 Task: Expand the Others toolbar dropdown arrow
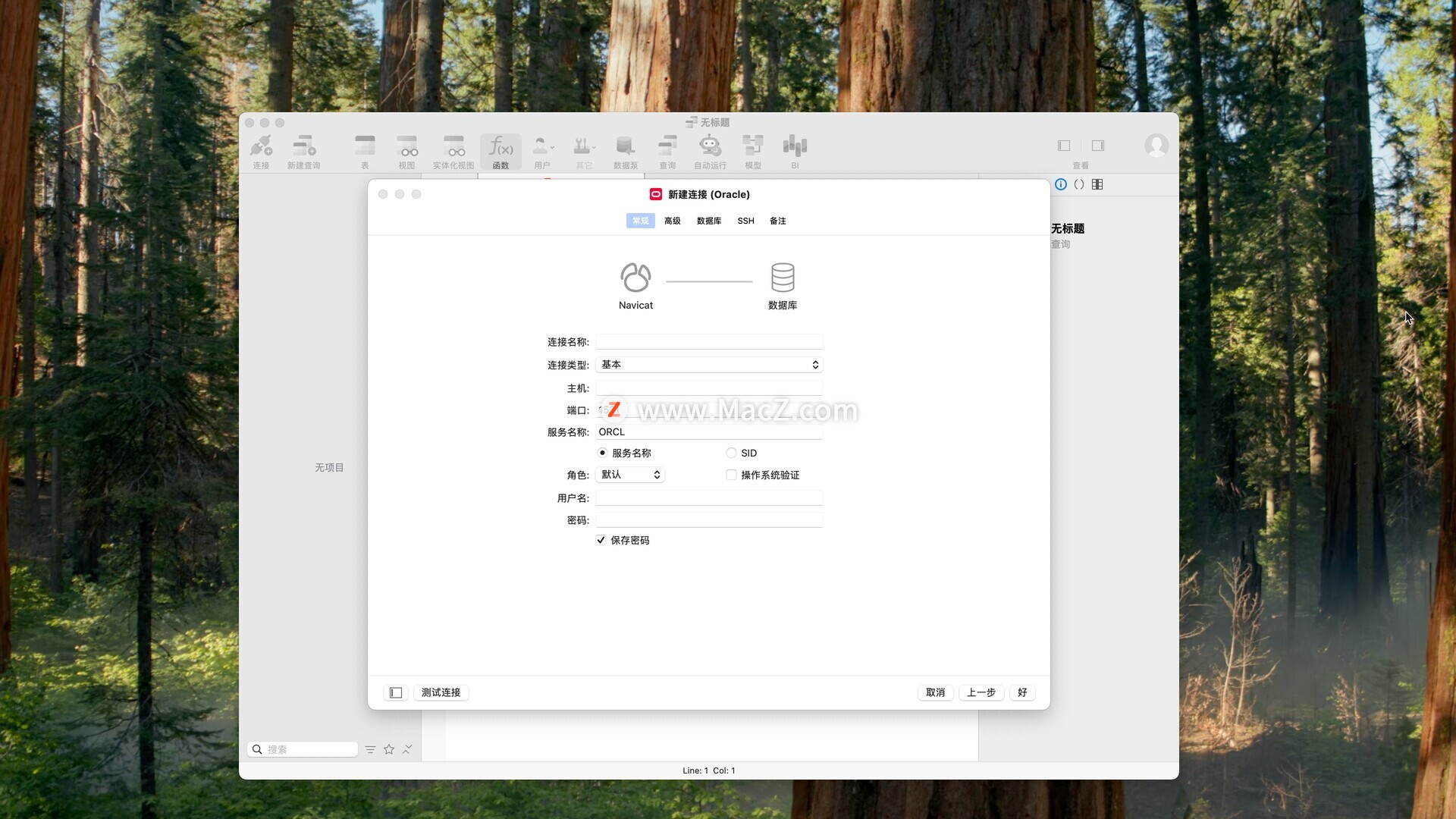pyautogui.click(x=593, y=147)
